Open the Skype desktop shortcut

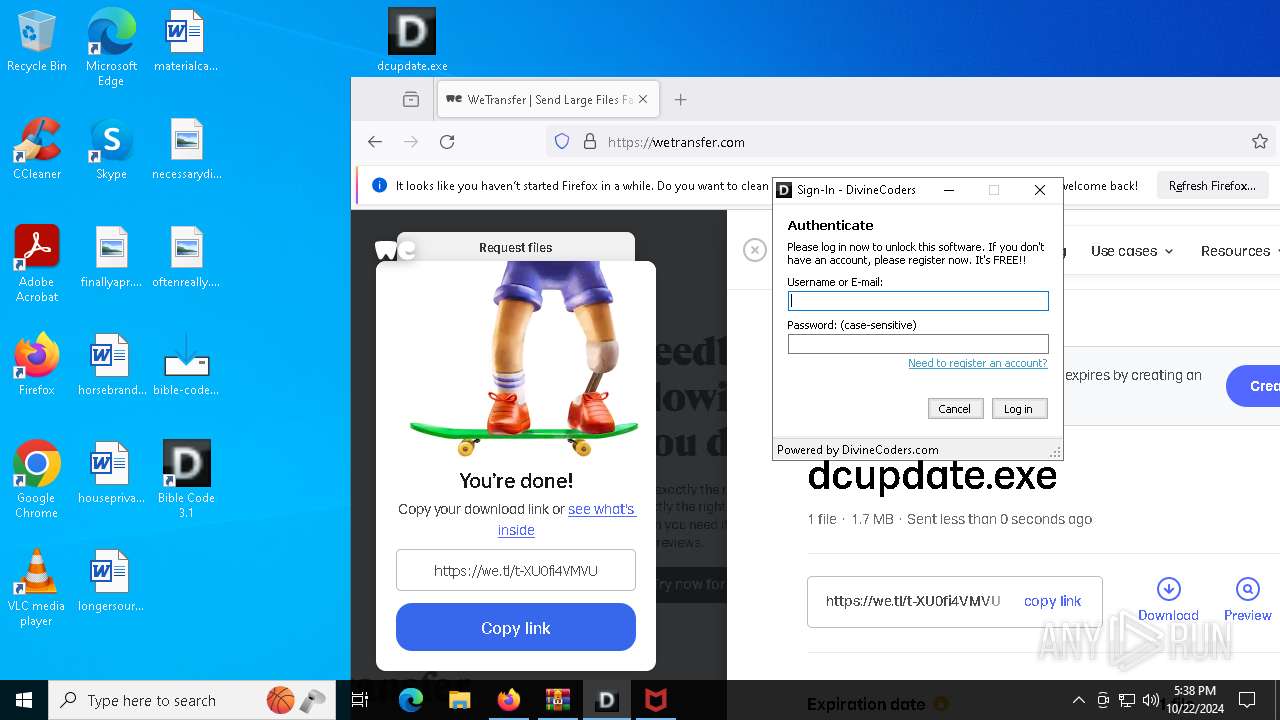(x=111, y=149)
